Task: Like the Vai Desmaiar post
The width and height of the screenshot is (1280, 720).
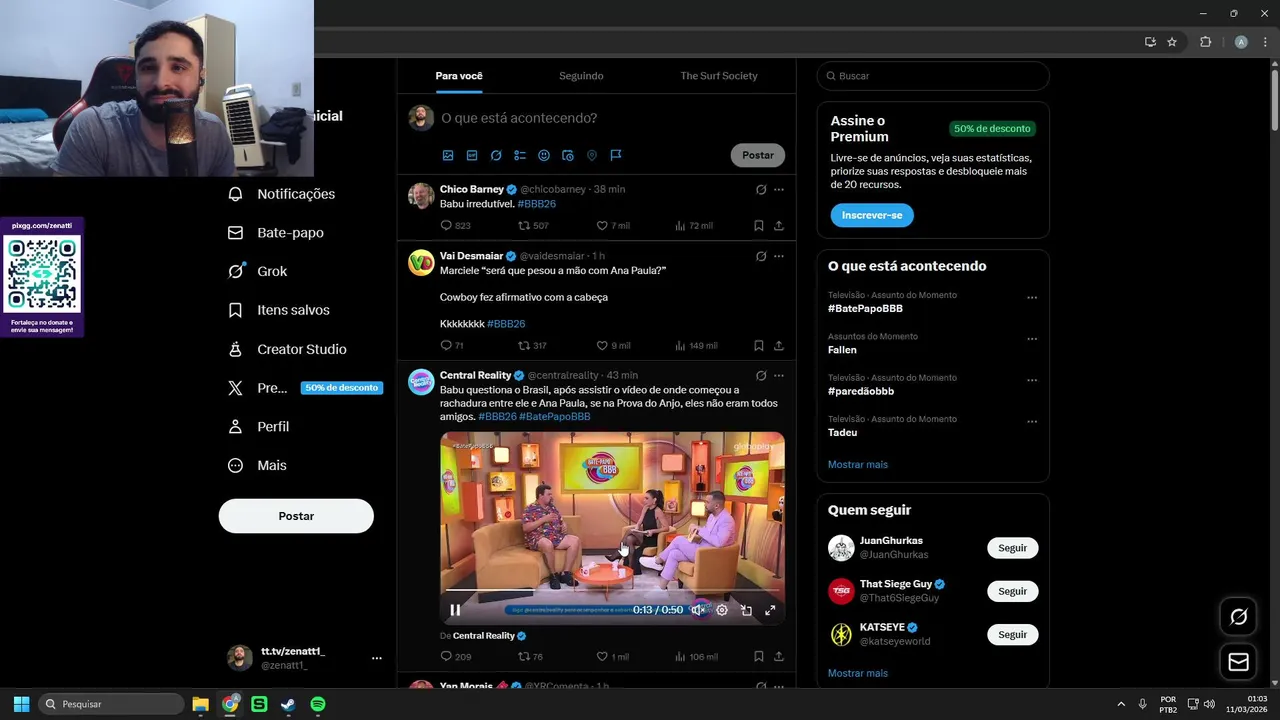Action: pyautogui.click(x=602, y=346)
